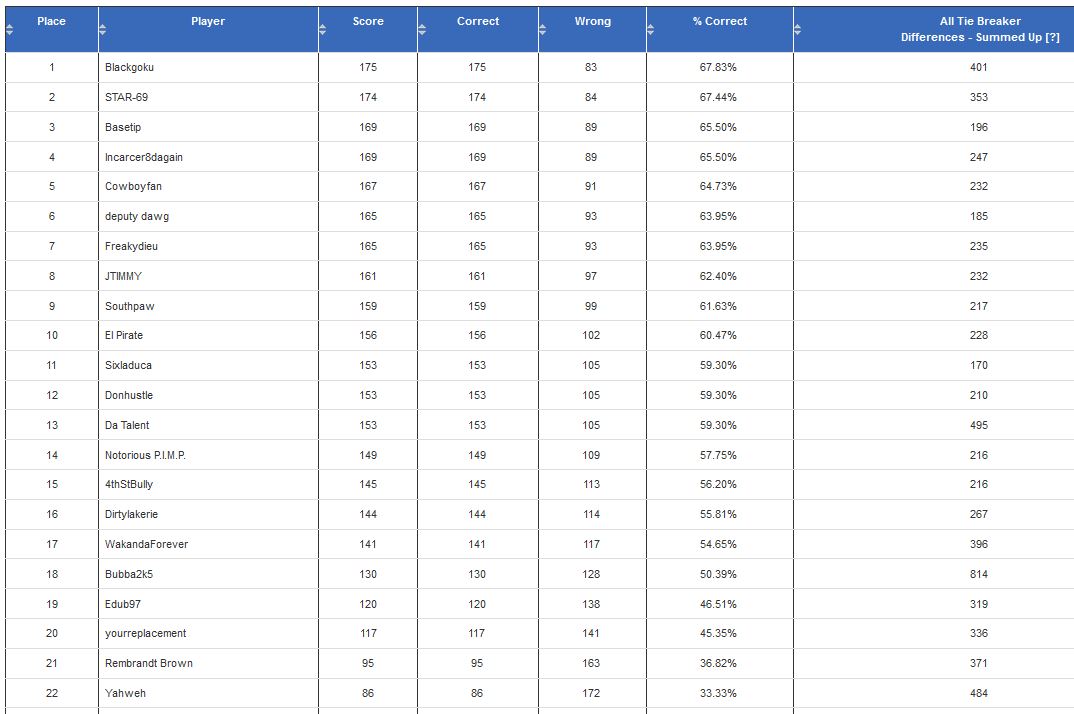Click the sort arrows beside the Place header

10,29
